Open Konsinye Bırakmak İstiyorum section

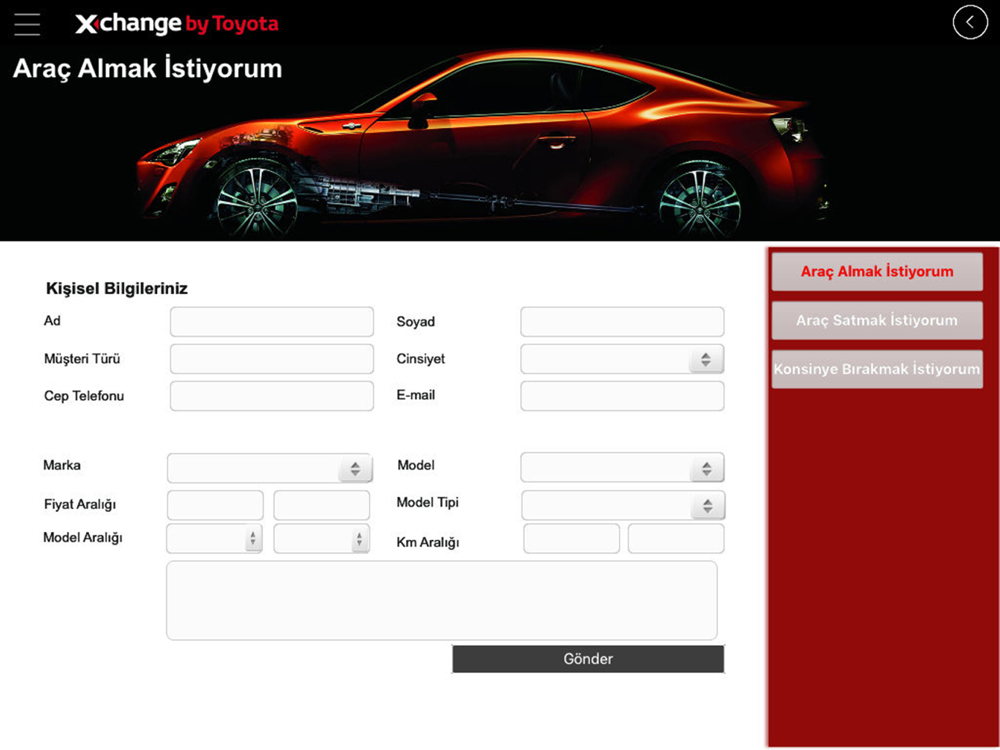click(877, 369)
